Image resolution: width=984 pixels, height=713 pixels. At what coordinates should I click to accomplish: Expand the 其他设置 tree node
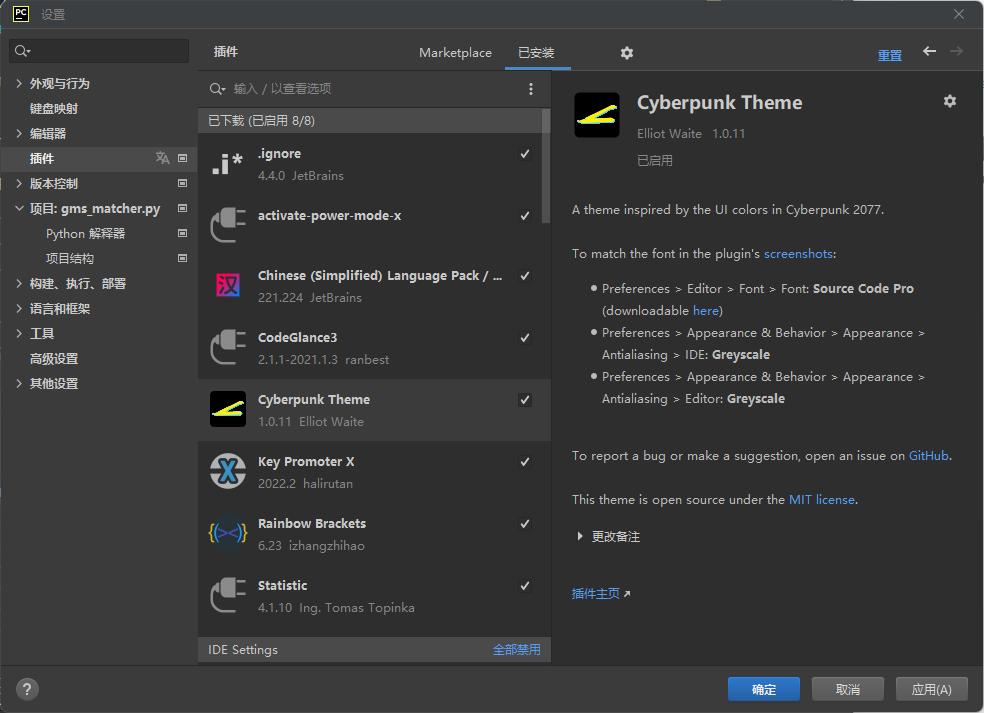coord(19,383)
